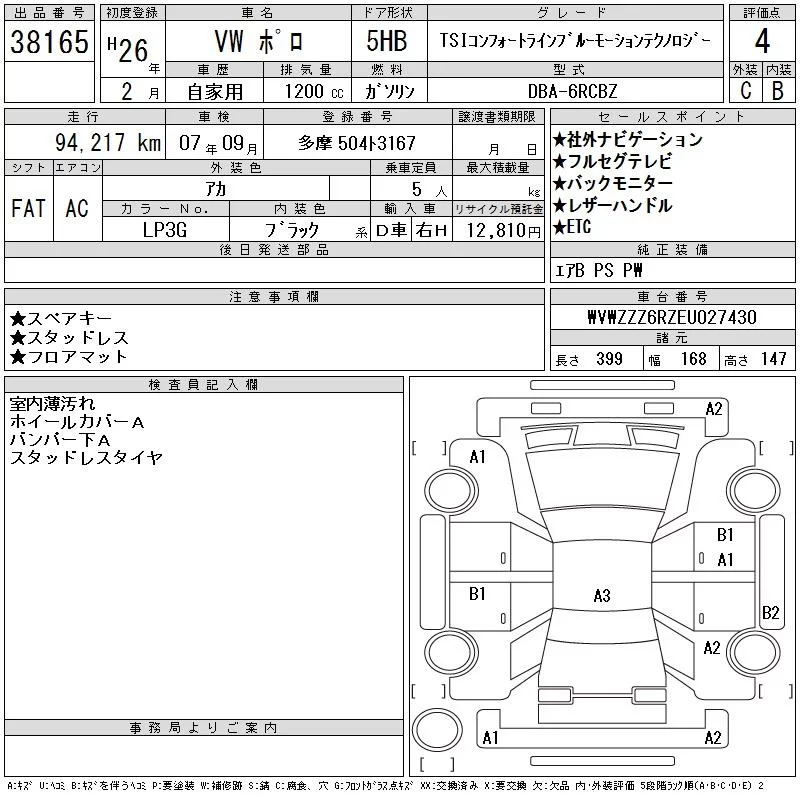Select the registration number 多摩 504ト3167
This screenshot has width=800, height=800.
(x=357, y=143)
